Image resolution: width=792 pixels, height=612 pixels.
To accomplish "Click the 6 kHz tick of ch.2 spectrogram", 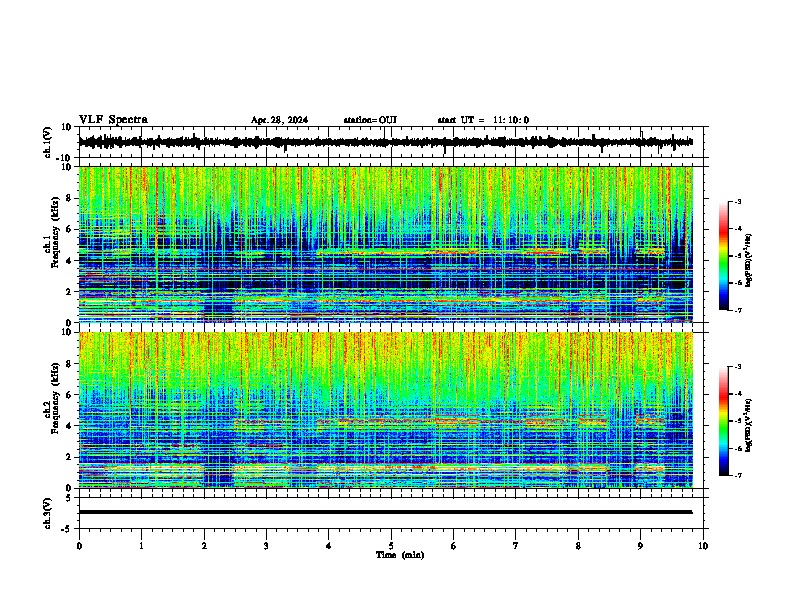I will (x=69, y=395).
